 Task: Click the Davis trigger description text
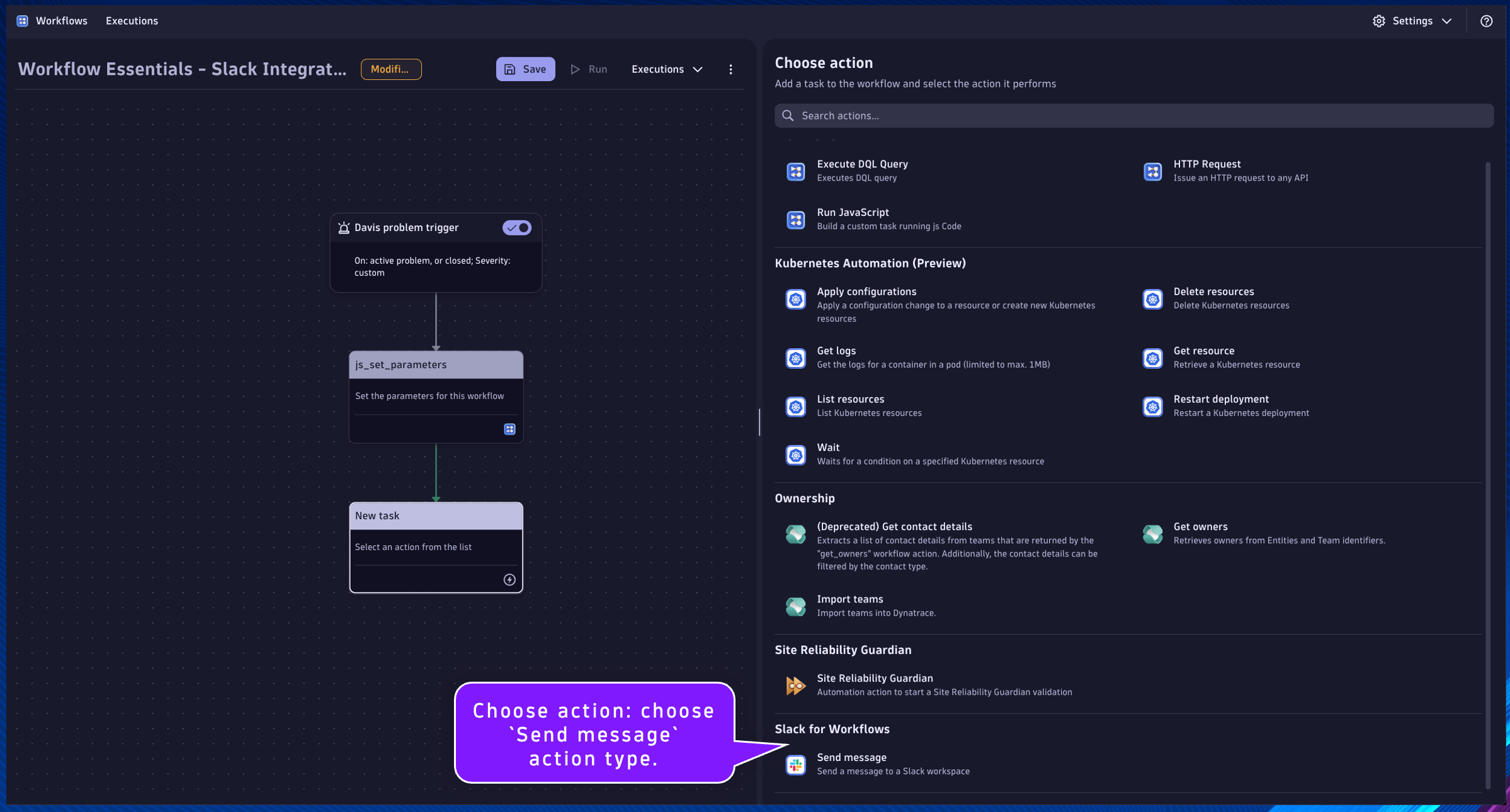click(x=432, y=267)
